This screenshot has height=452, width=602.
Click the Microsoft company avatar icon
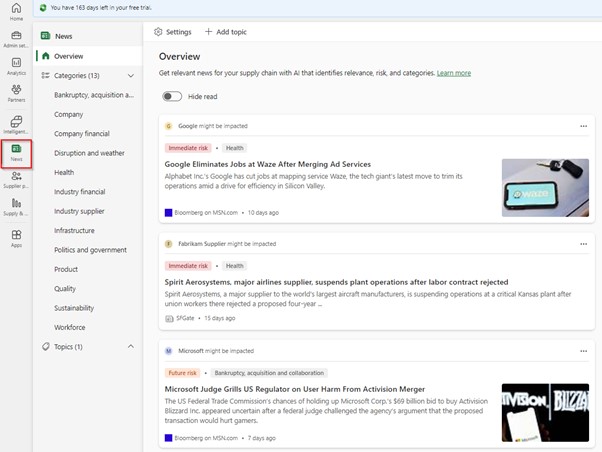[168, 351]
